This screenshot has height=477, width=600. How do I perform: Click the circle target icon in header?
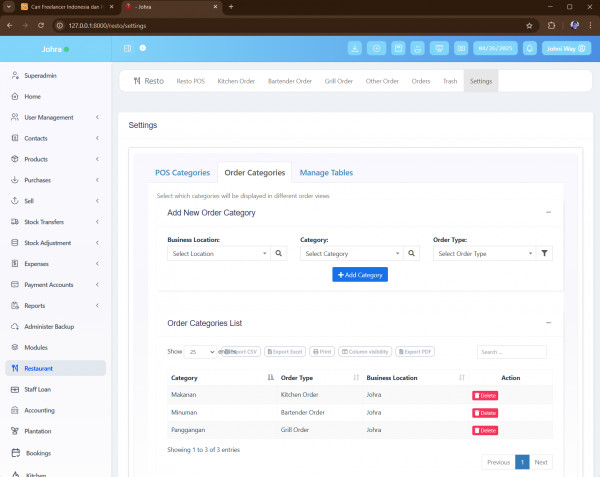click(x=377, y=49)
